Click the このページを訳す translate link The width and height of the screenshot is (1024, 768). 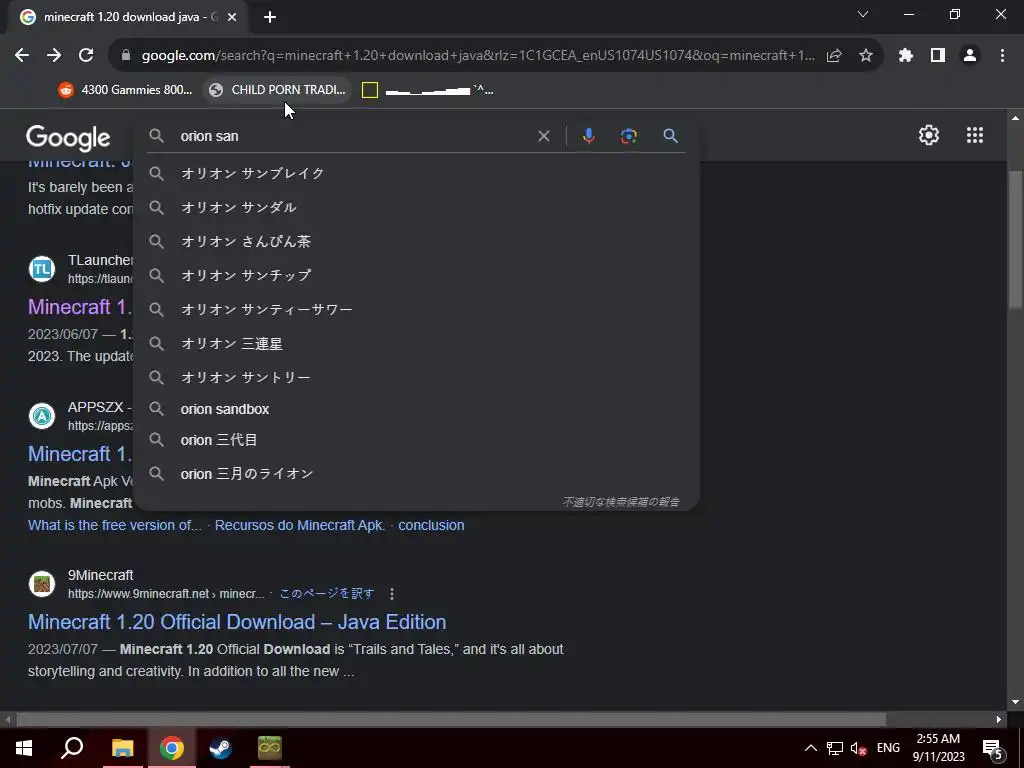327,594
